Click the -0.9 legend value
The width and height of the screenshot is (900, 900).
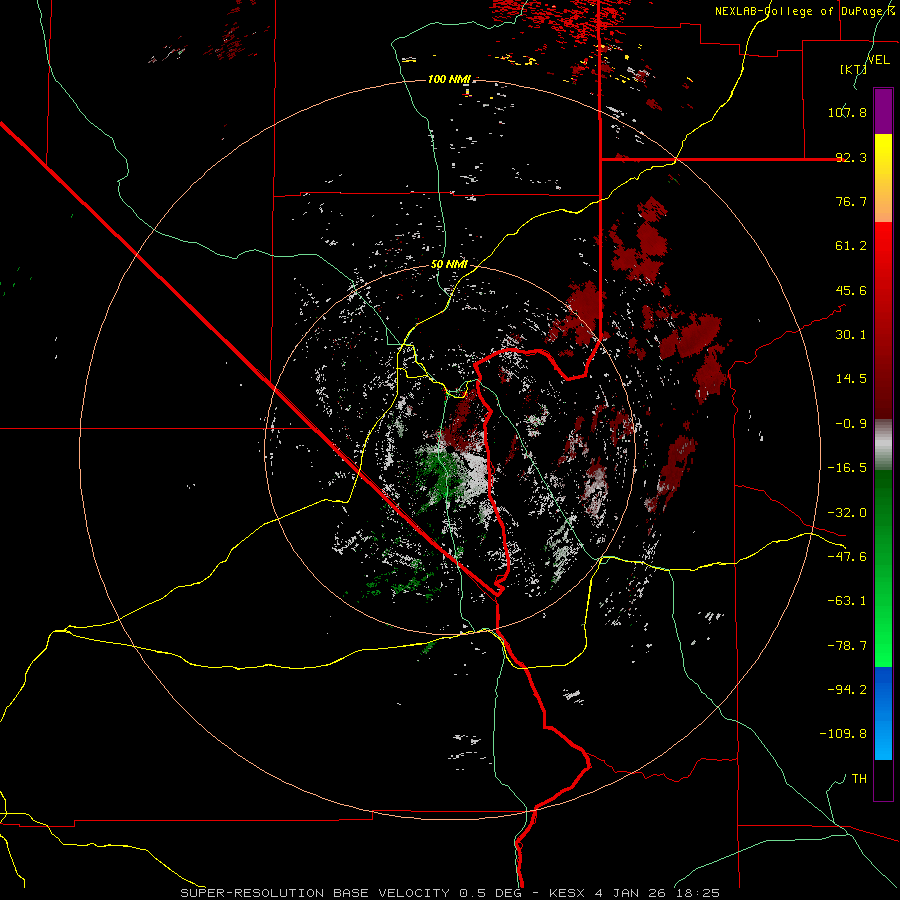[x=851, y=424]
